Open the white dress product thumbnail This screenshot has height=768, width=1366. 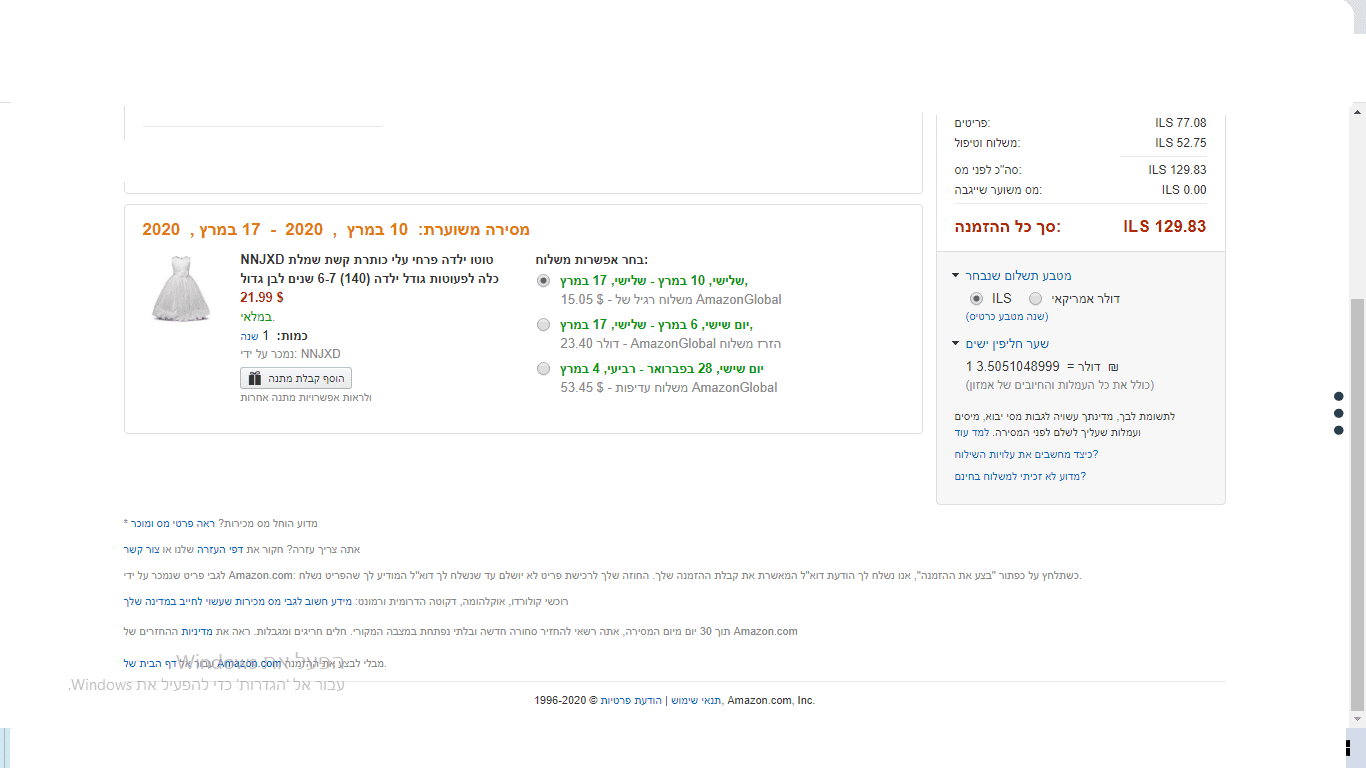181,288
